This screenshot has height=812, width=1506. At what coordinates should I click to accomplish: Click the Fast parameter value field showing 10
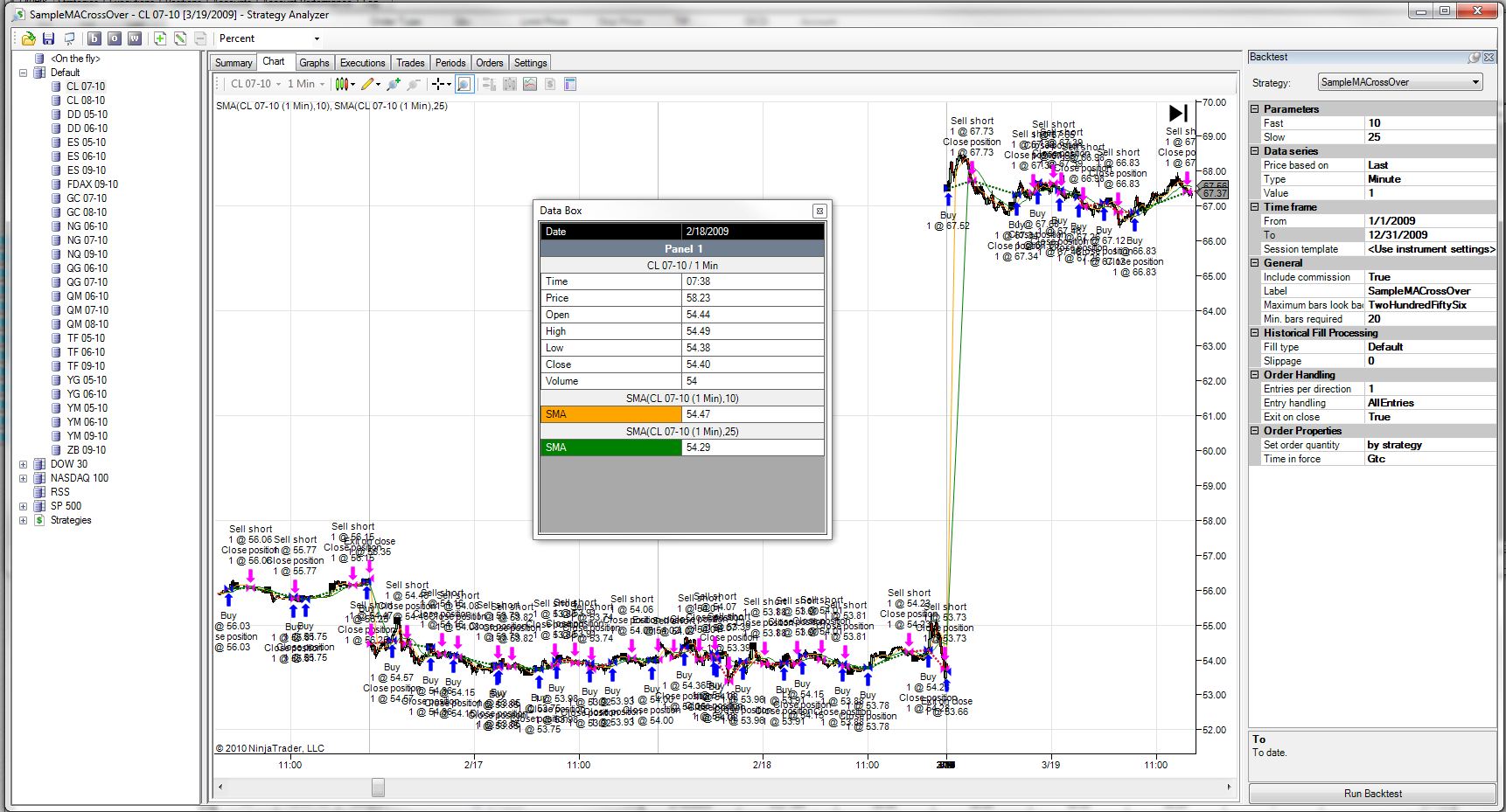[1430, 123]
